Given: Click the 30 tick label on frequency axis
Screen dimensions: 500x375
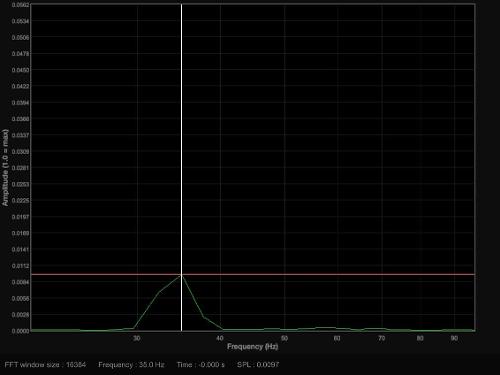Looking at the screenshot, I should pos(137,338).
